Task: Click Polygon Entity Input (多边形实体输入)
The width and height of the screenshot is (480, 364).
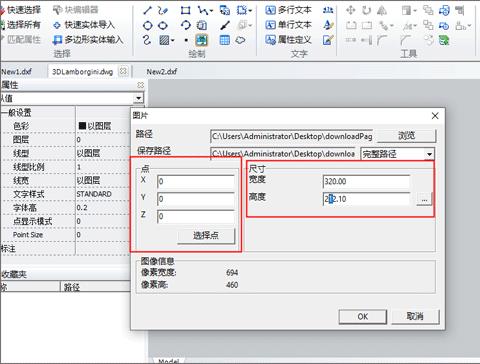Action: point(88,40)
